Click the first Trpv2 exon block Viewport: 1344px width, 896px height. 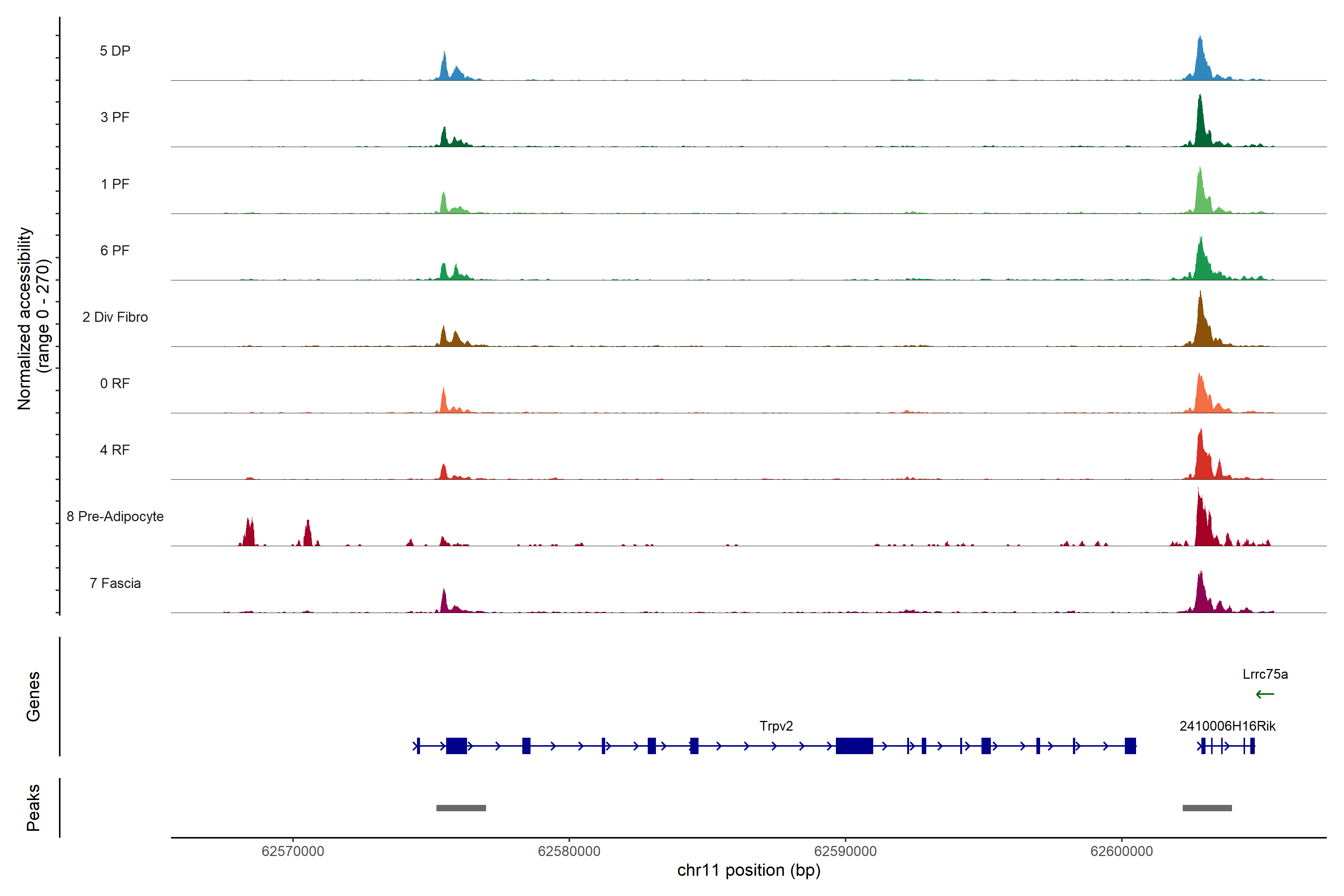(456, 746)
